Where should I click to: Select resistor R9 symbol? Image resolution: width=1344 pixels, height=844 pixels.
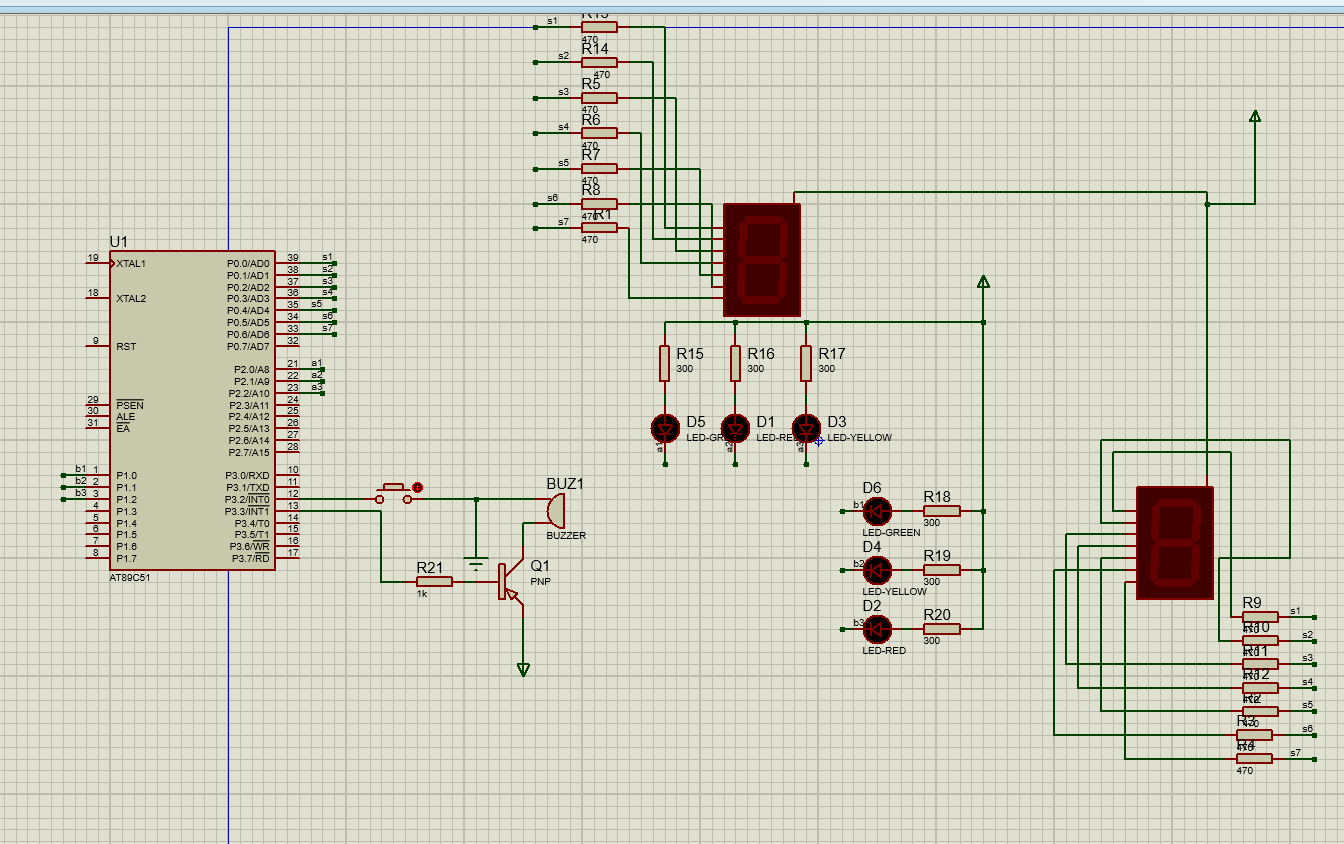click(1260, 617)
